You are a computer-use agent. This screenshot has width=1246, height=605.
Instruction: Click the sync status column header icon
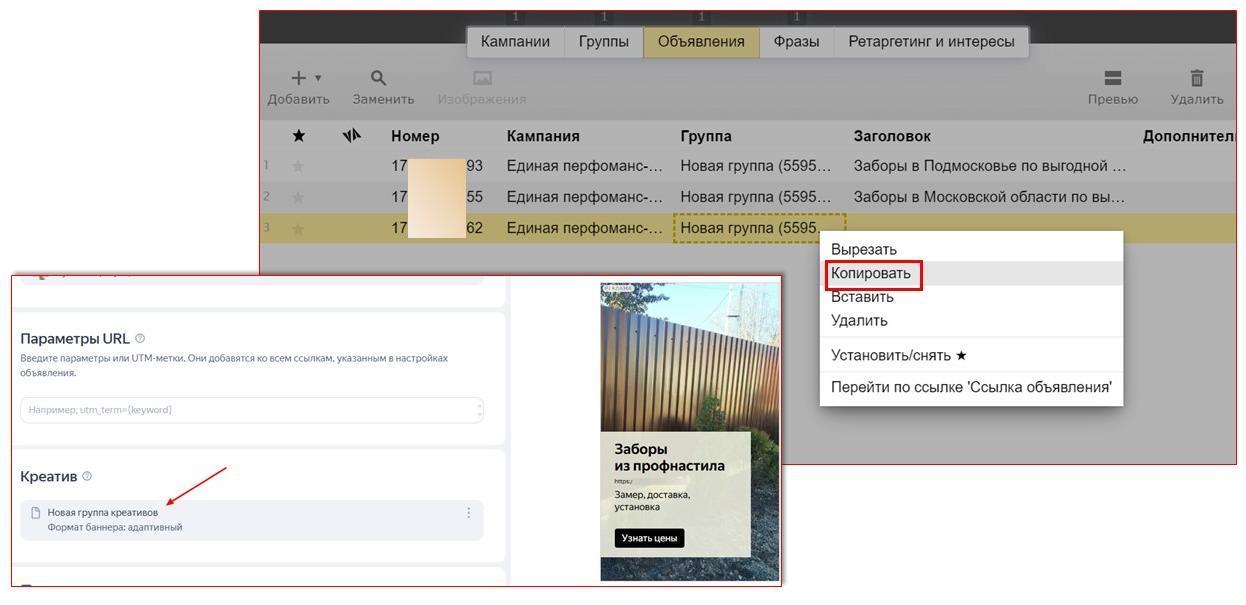point(351,136)
